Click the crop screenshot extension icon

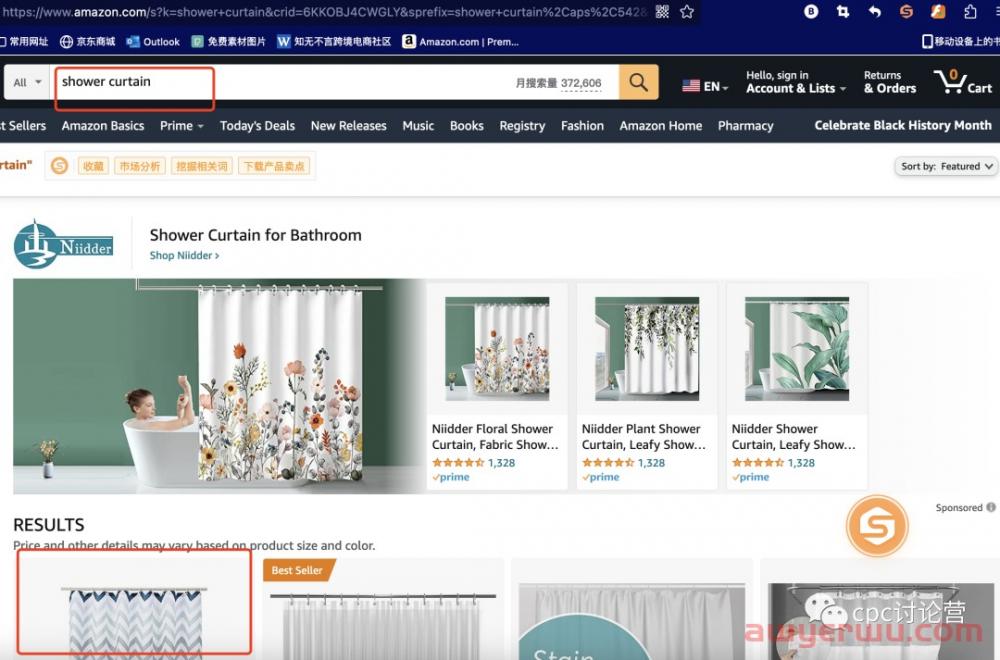click(x=842, y=11)
